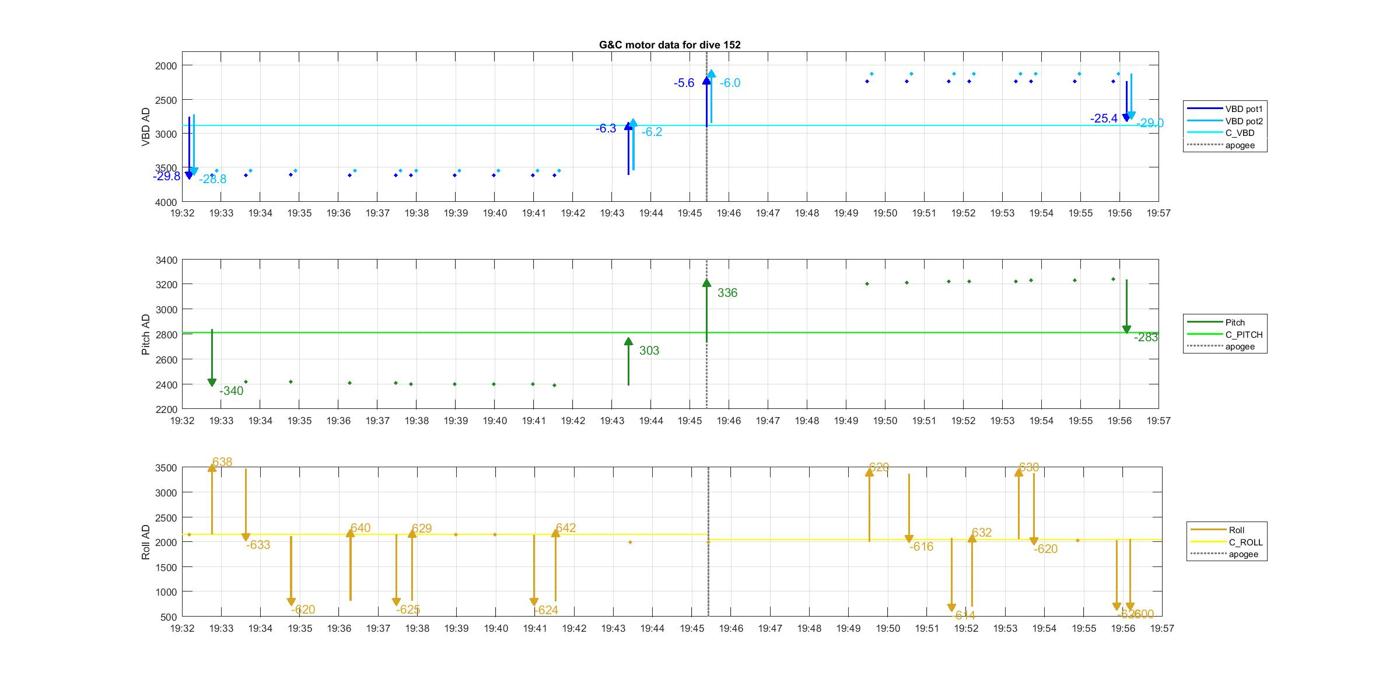The width and height of the screenshot is (1400, 693).
Task: Click the '632' roll data label
Action: tap(982, 533)
